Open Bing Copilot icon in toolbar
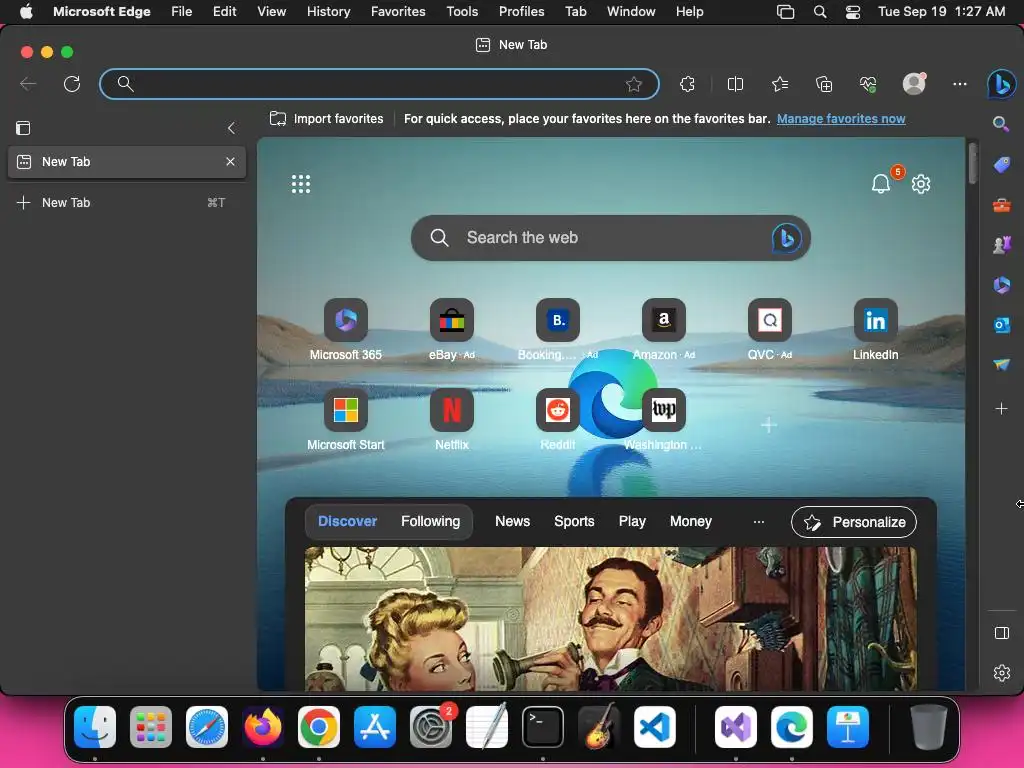Viewport: 1024px width, 768px height. tap(1001, 84)
